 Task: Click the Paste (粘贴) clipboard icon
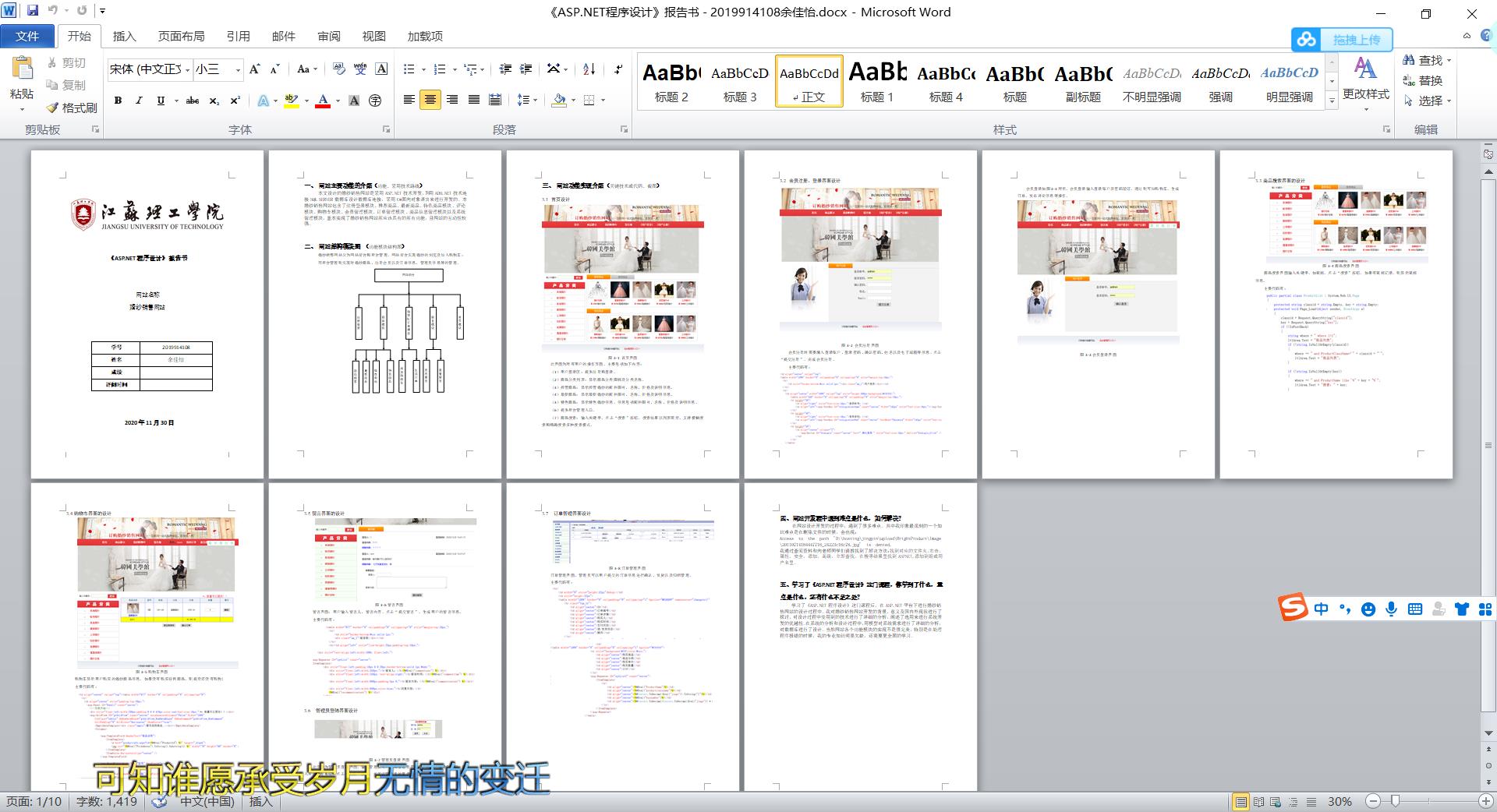(22, 69)
